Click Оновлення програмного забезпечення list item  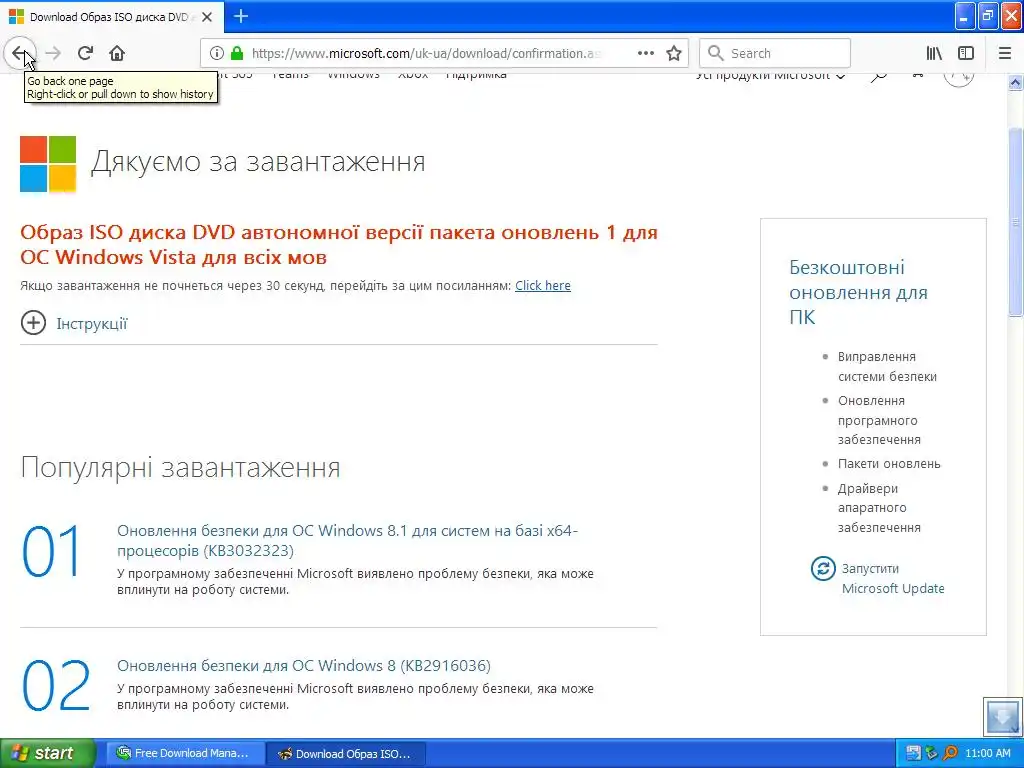tap(879, 420)
